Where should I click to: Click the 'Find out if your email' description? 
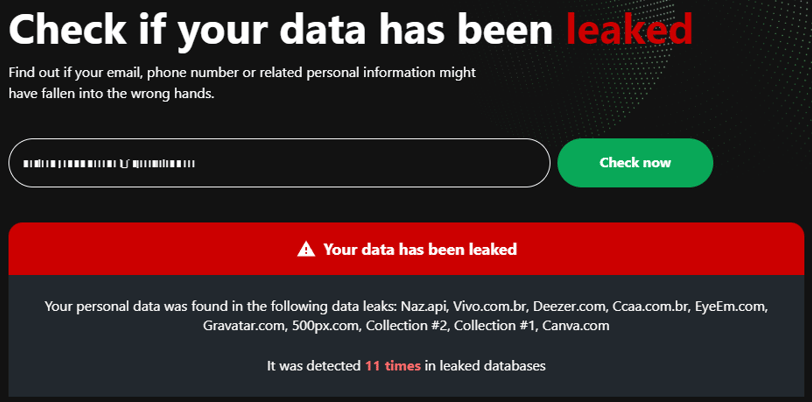pos(242,83)
